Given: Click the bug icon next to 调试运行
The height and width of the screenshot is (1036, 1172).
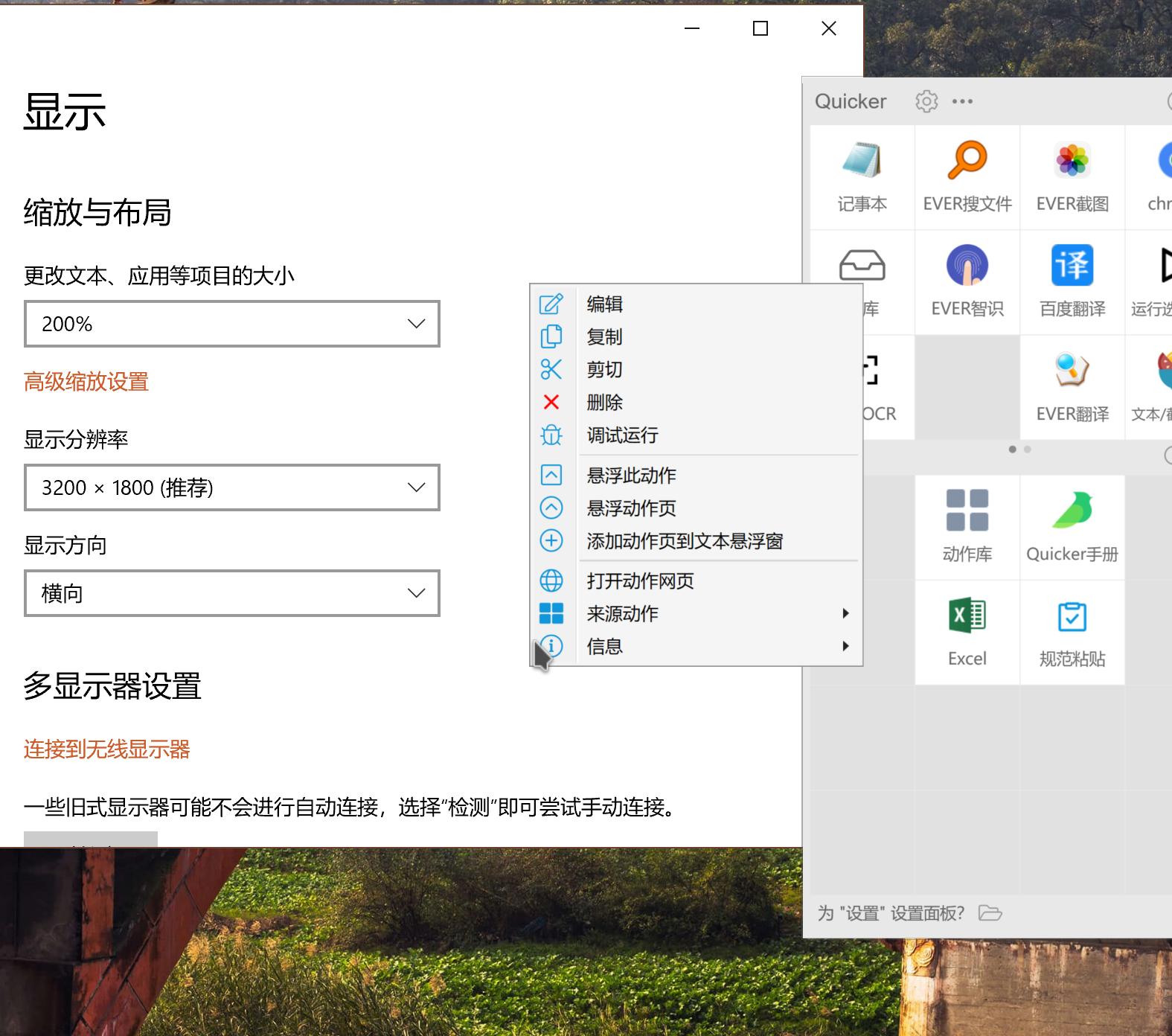Looking at the screenshot, I should (551, 435).
